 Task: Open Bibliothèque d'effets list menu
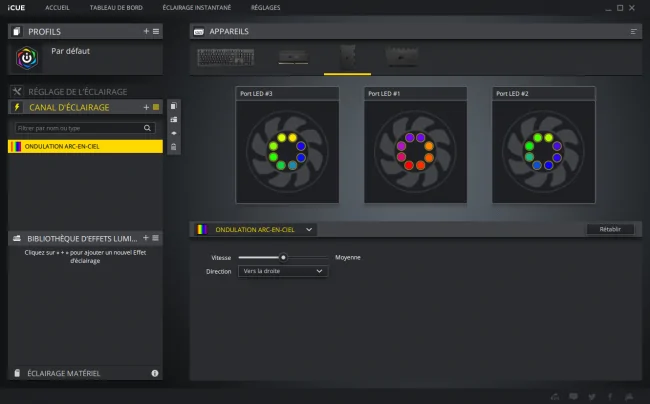[155, 238]
